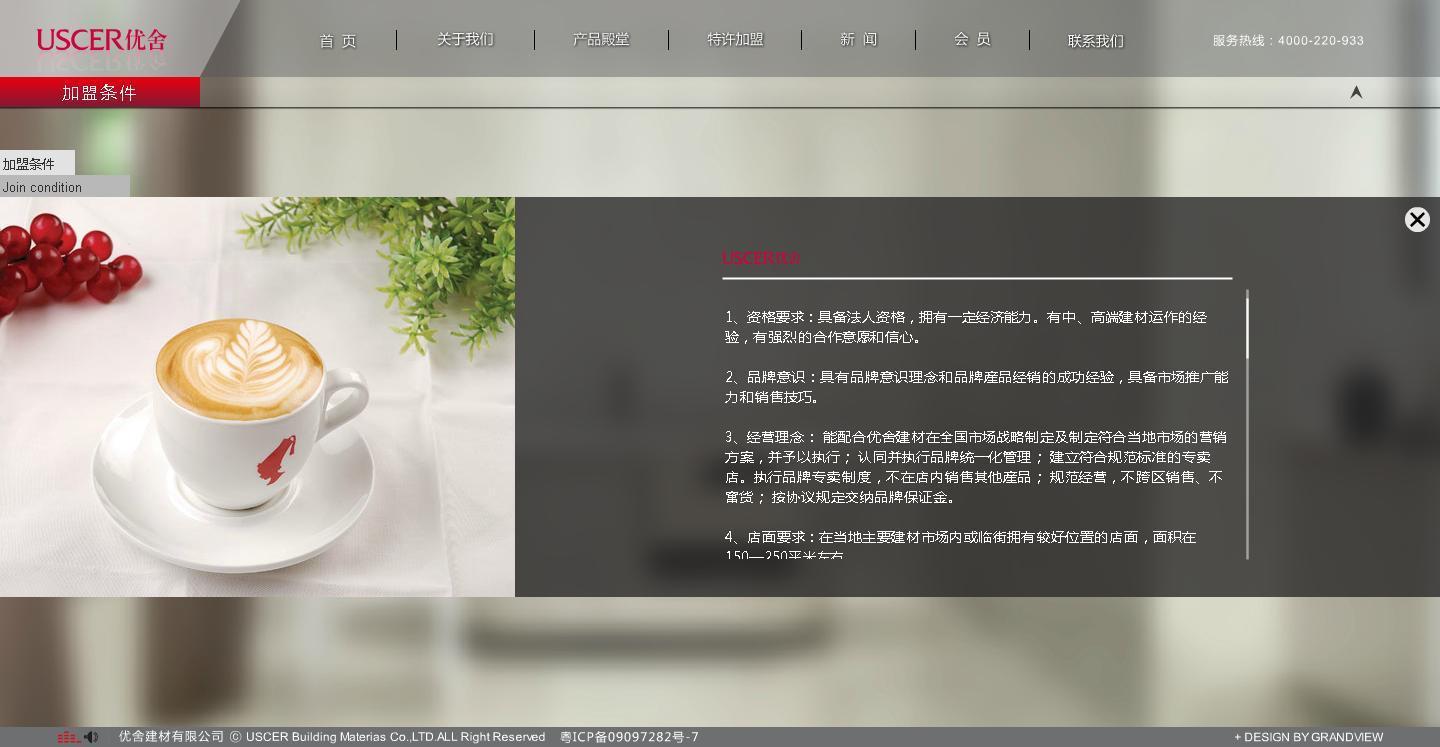The image size is (1440, 747).
Task: Click the text panel's vertical scrollbar thumb
Action: [x=1247, y=326]
